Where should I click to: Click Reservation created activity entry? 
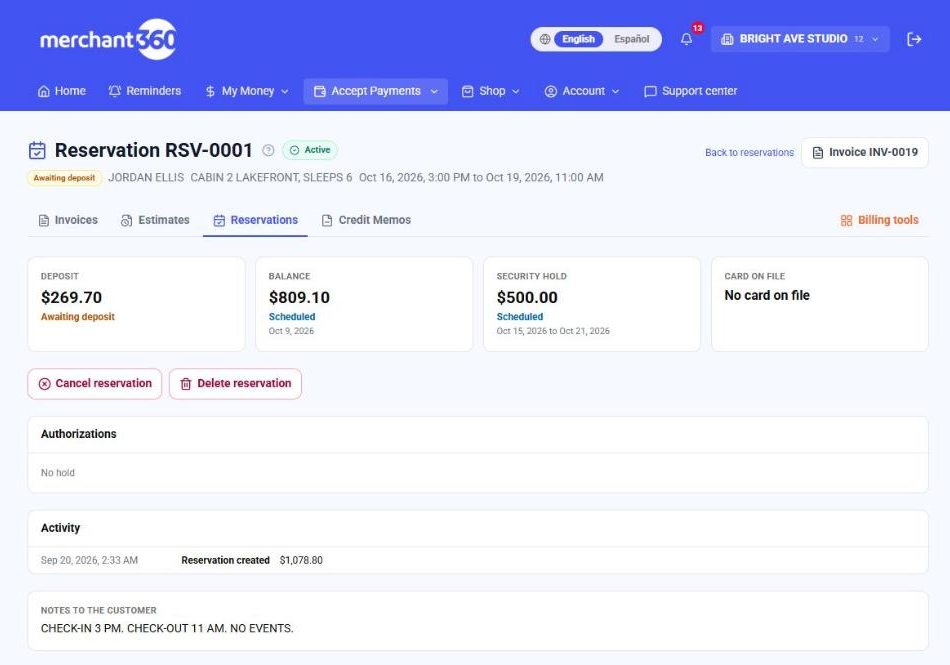pos(225,561)
